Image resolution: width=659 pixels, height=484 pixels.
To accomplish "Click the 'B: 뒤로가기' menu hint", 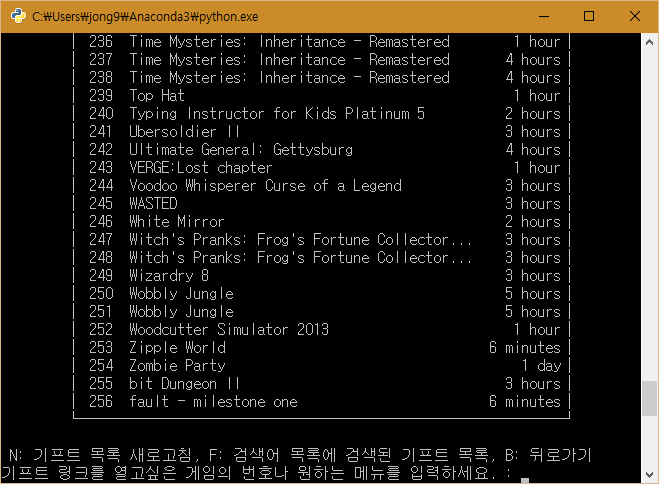I will point(548,455).
